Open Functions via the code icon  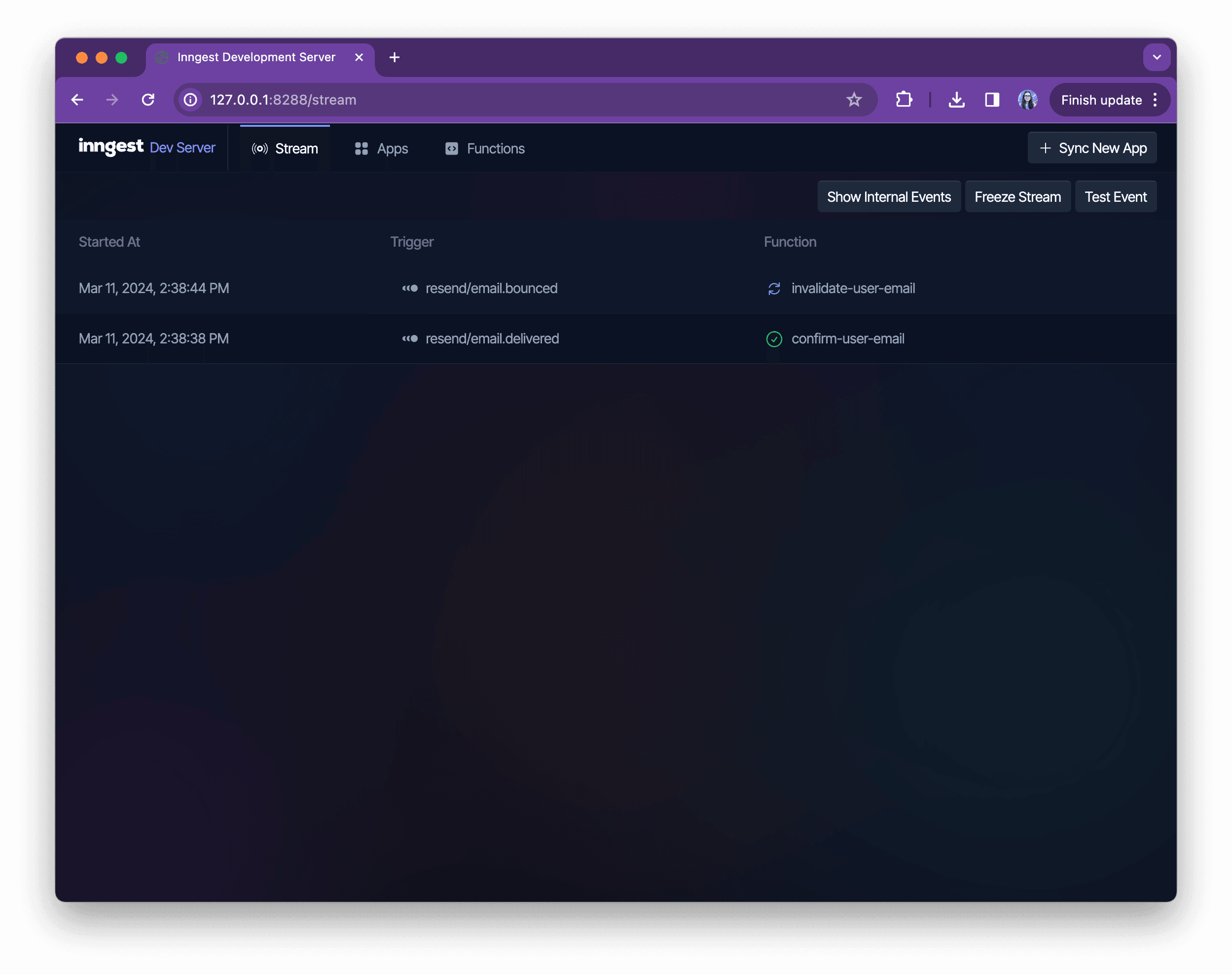[451, 149]
